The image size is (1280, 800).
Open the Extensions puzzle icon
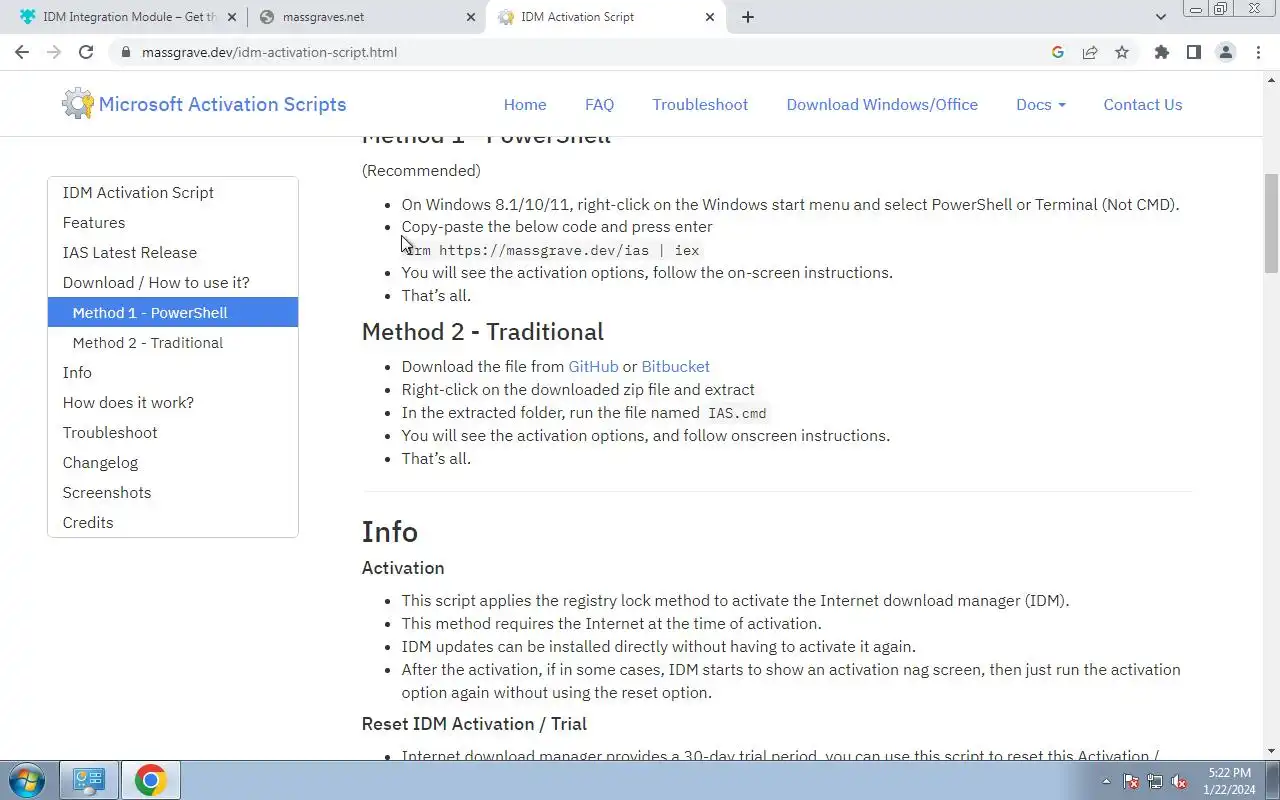(1161, 52)
